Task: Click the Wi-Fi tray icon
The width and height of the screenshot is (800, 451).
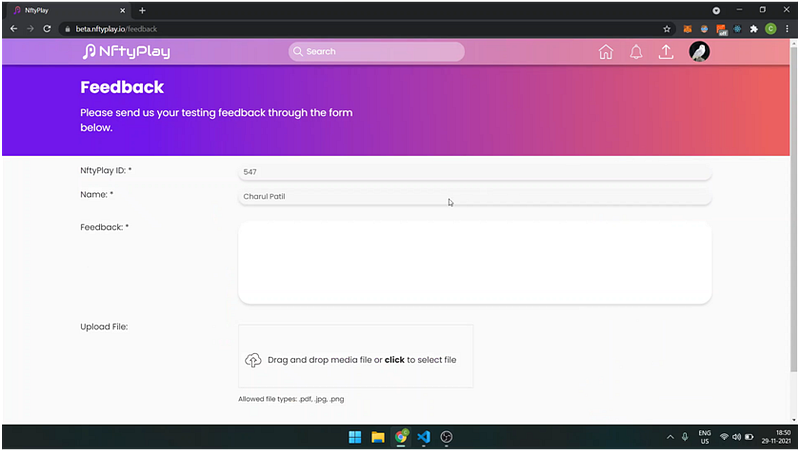Action: (x=724, y=437)
